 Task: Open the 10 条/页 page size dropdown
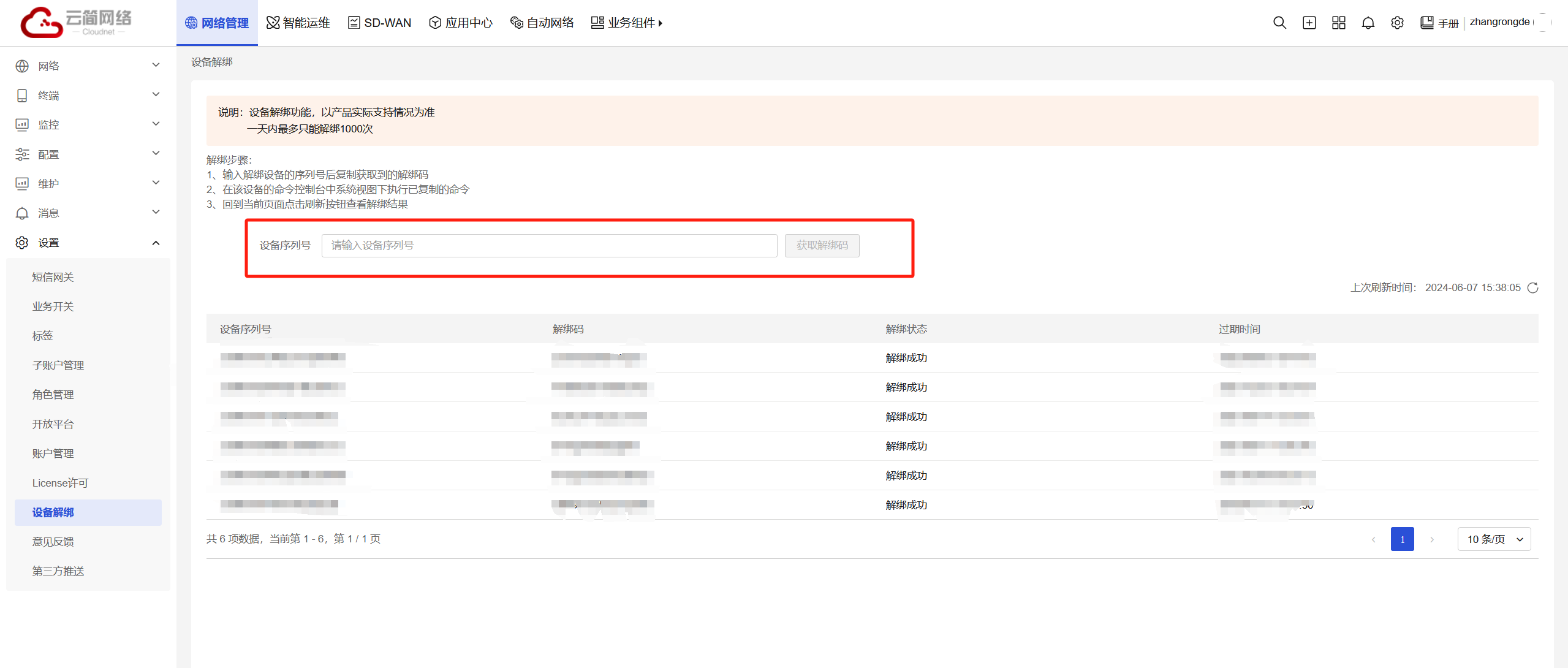(1494, 539)
